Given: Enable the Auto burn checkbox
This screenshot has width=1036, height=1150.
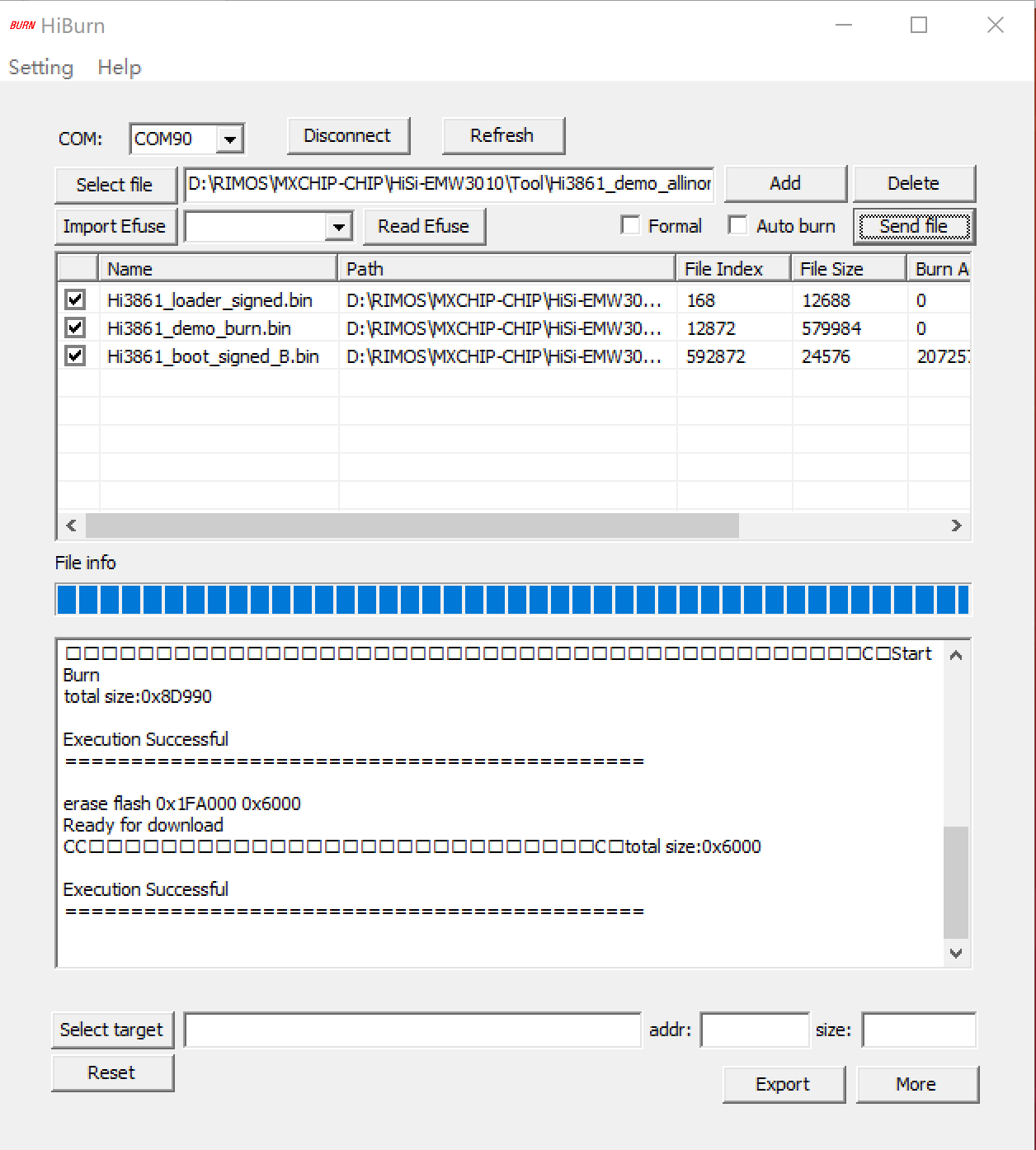Looking at the screenshot, I should (x=738, y=225).
